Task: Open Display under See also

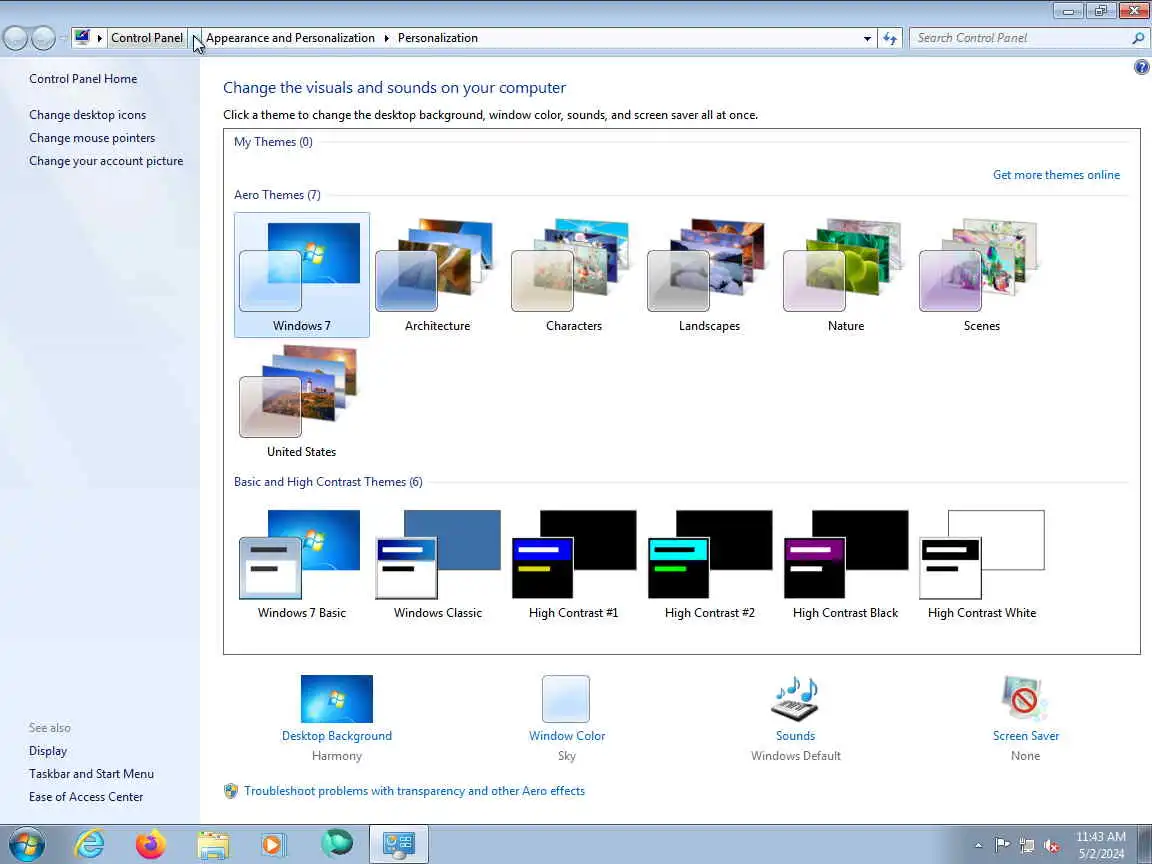Action: click(48, 751)
